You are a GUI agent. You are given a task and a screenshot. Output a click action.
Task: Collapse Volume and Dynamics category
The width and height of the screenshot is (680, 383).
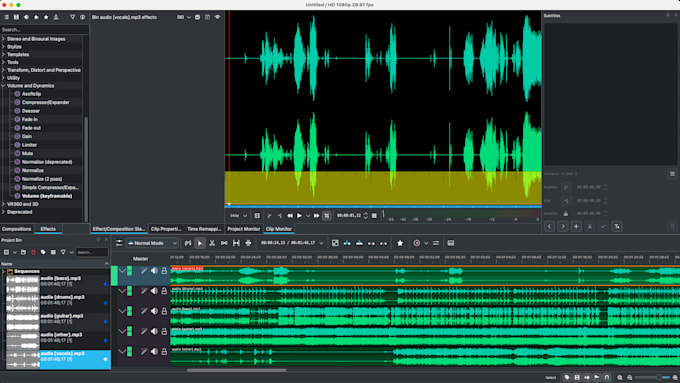pos(3,86)
